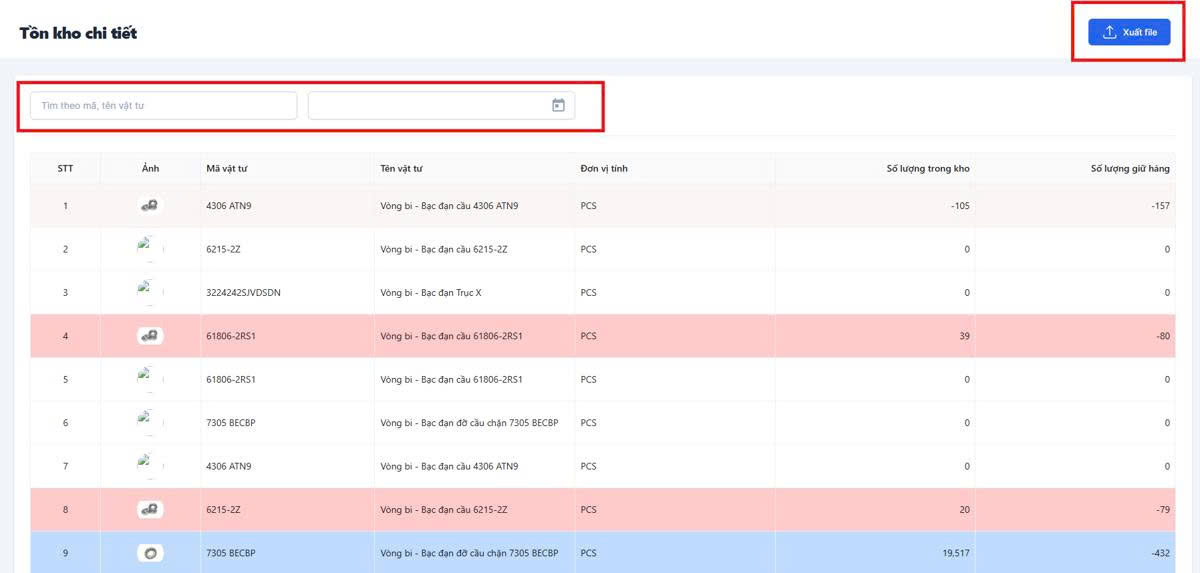Click the bearing thumbnail in row 8
Viewport: 1200px width, 573px height.
tap(150, 510)
